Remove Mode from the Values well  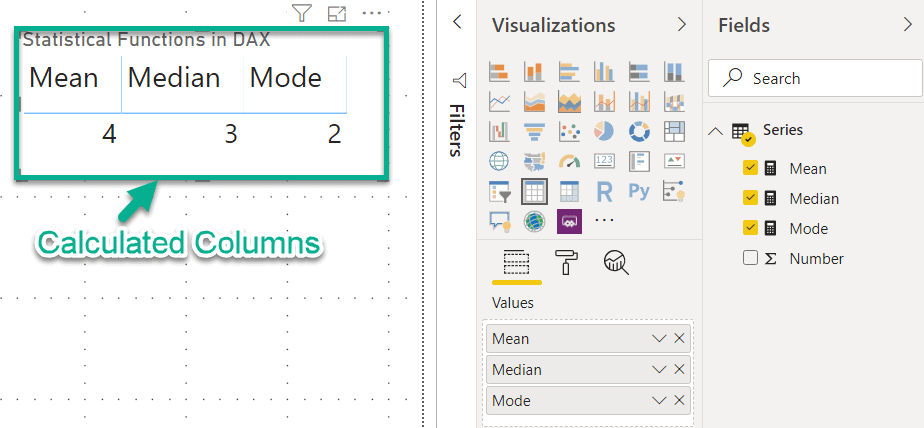click(679, 401)
